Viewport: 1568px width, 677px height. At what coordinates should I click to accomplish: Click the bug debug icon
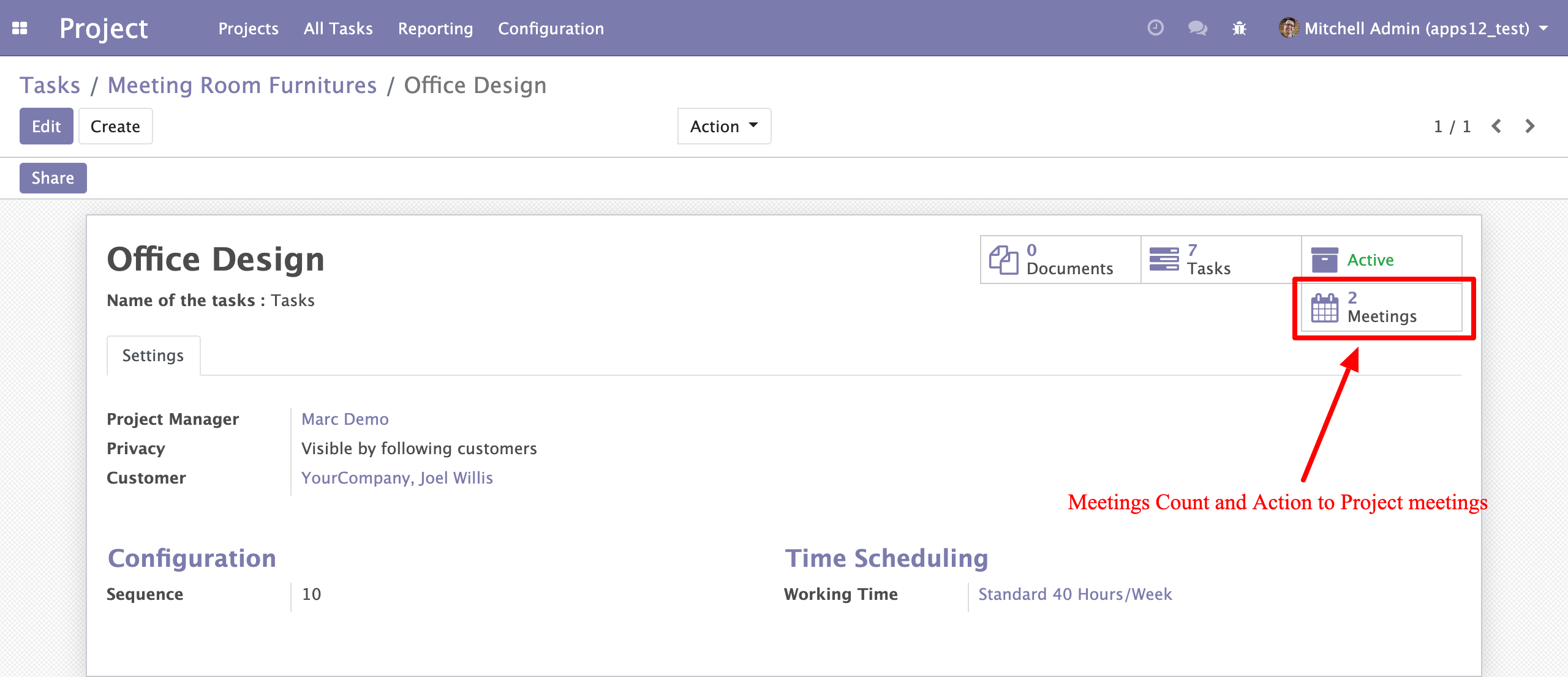1239,28
